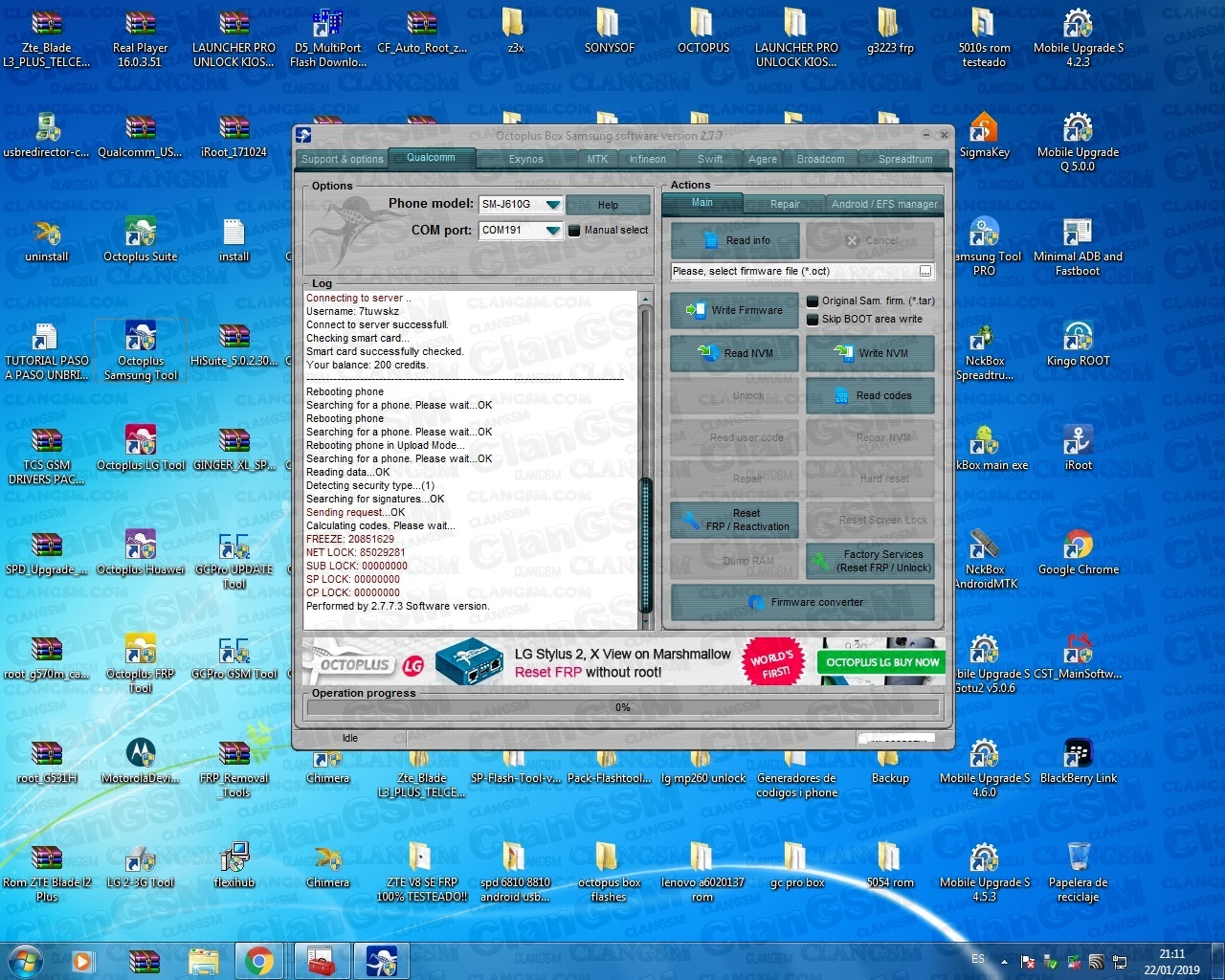Open the OCTOPUS folder on desktop
Viewport: 1225px width, 980px height.
tap(703, 31)
